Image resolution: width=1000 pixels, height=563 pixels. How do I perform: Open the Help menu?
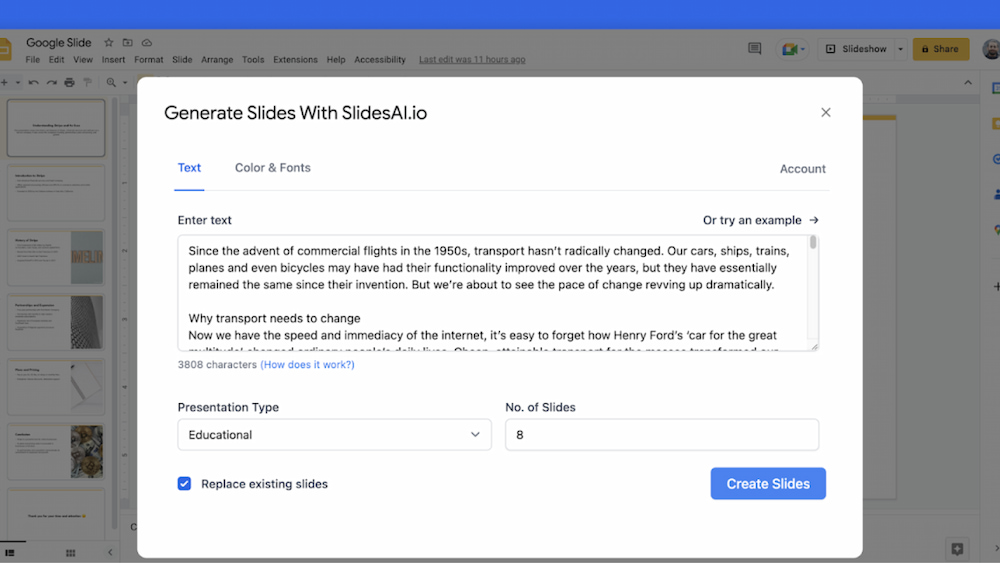[x=336, y=59]
